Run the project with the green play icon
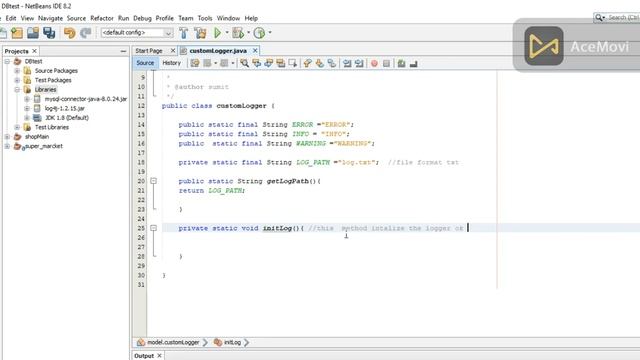Screen dimensions: 640x360 click(x=218, y=33)
